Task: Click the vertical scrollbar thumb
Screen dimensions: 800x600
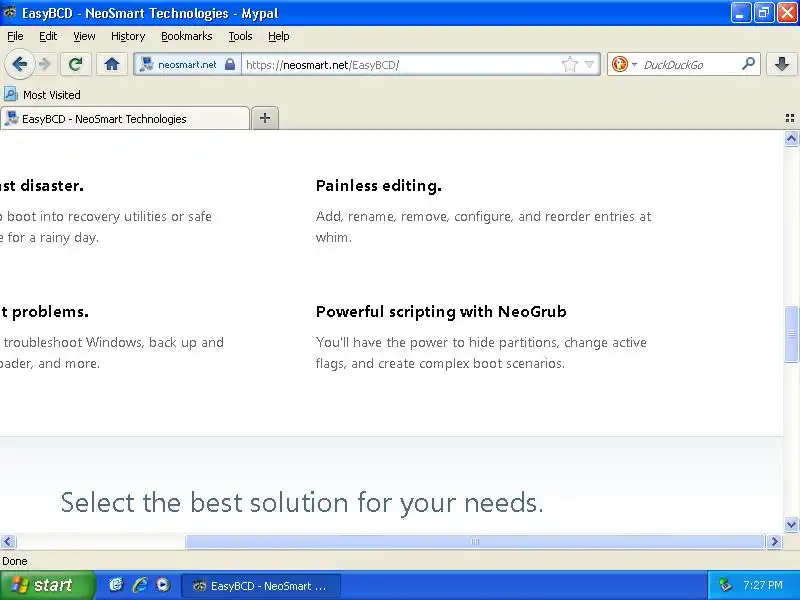Action: pos(791,334)
